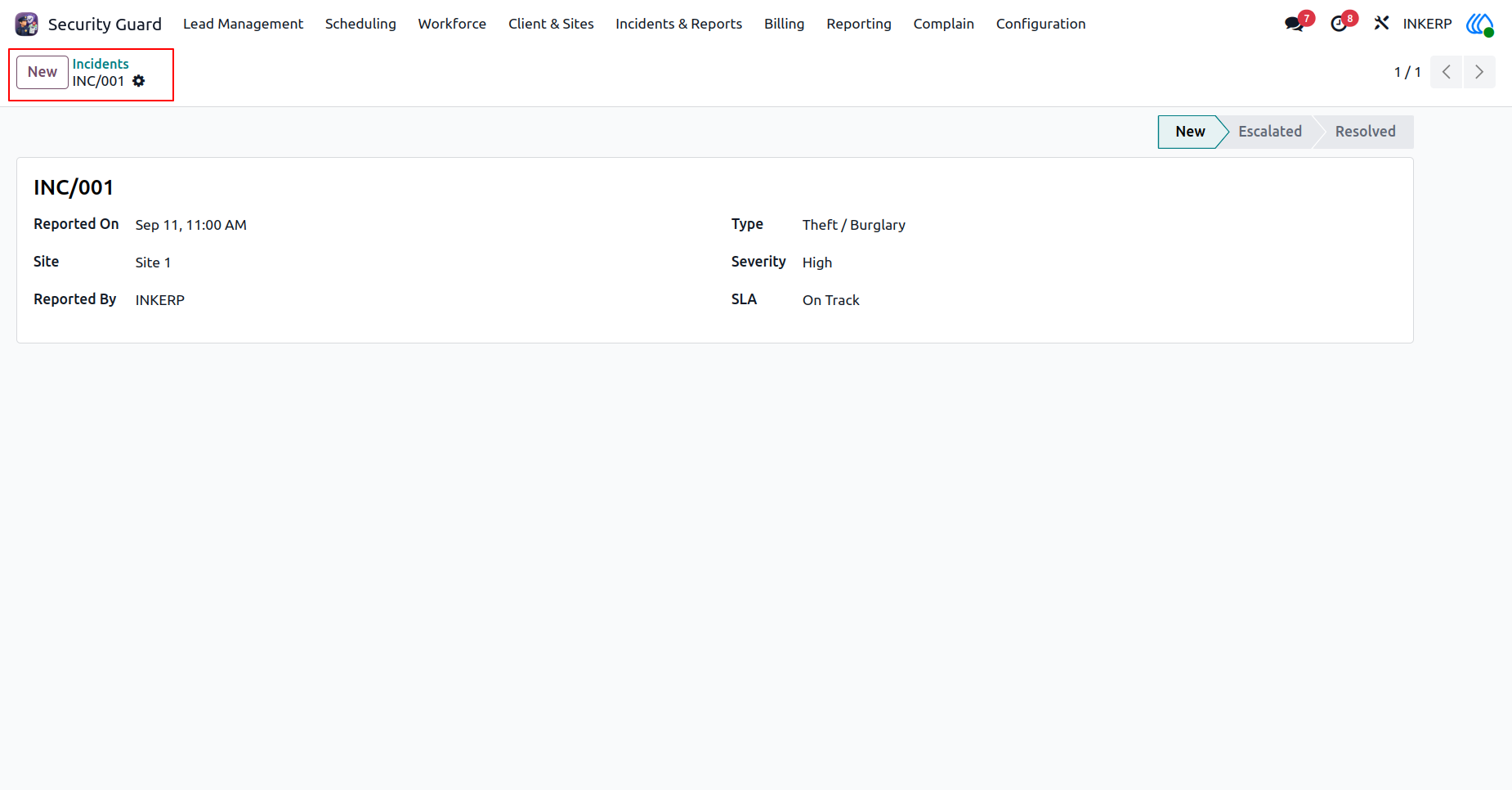Set status to Resolved
The width and height of the screenshot is (1512, 790).
pos(1365,132)
